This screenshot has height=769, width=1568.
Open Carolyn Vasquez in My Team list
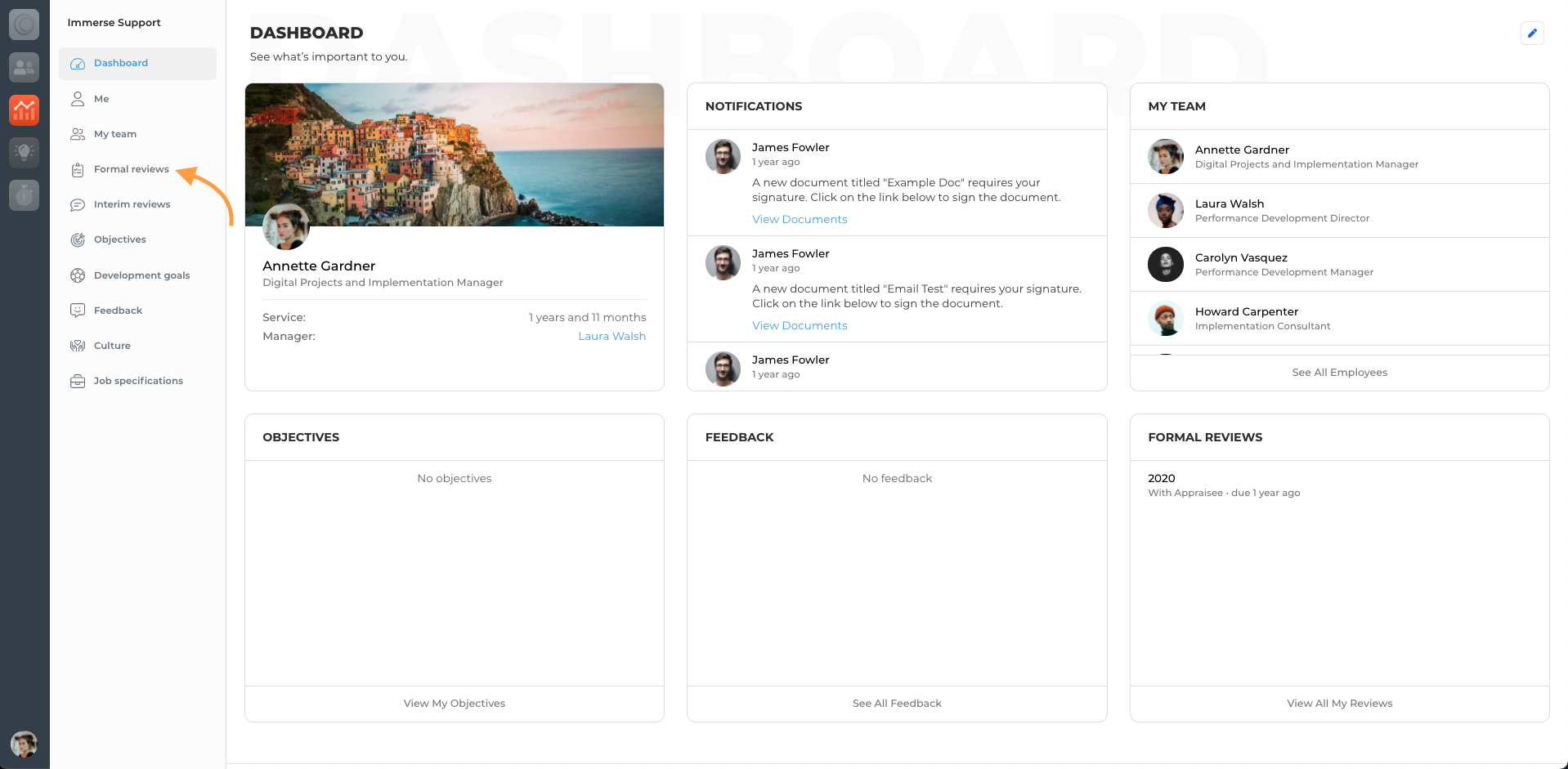(1339, 265)
